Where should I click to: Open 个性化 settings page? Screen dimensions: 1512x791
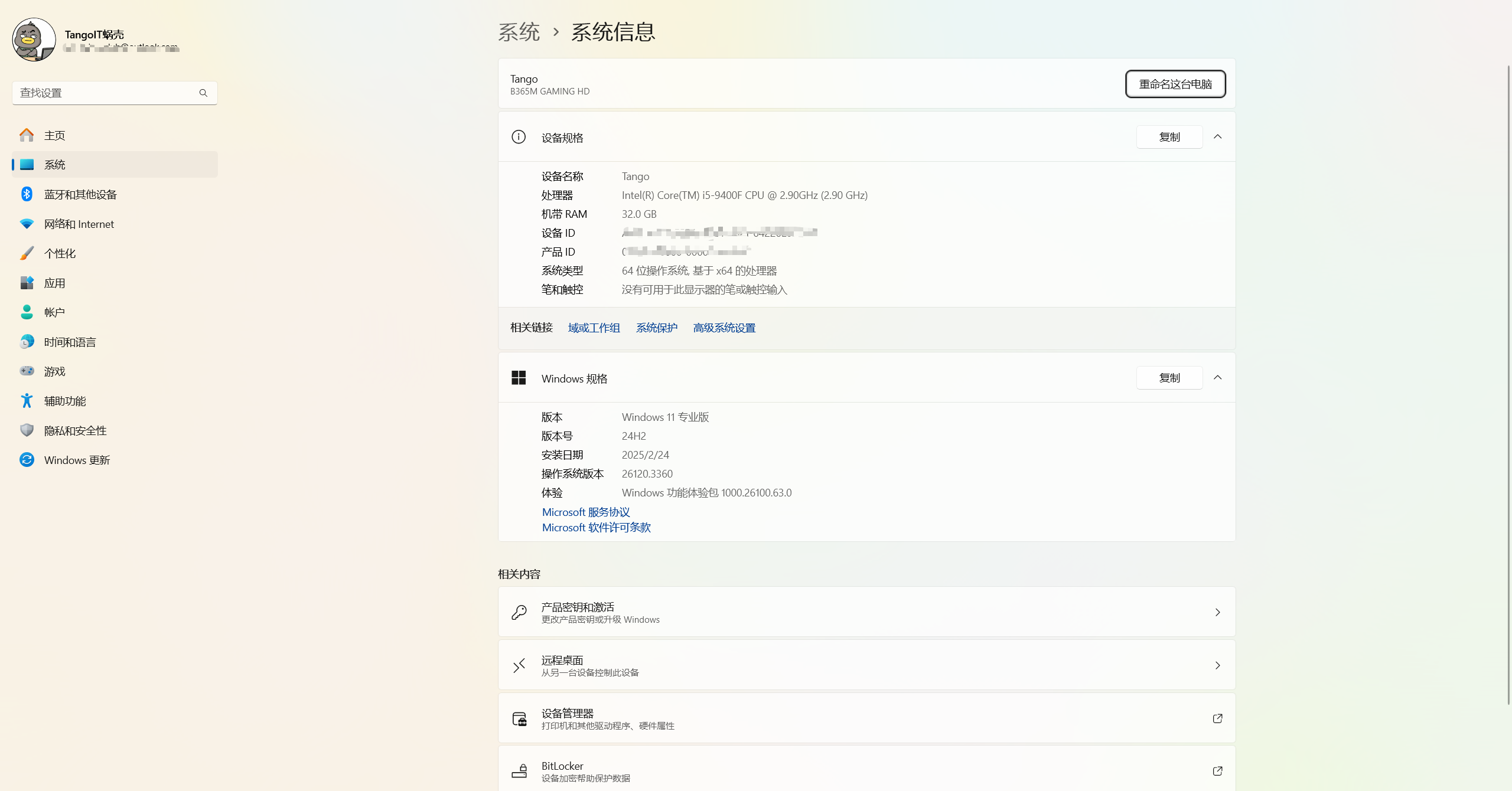[115, 253]
